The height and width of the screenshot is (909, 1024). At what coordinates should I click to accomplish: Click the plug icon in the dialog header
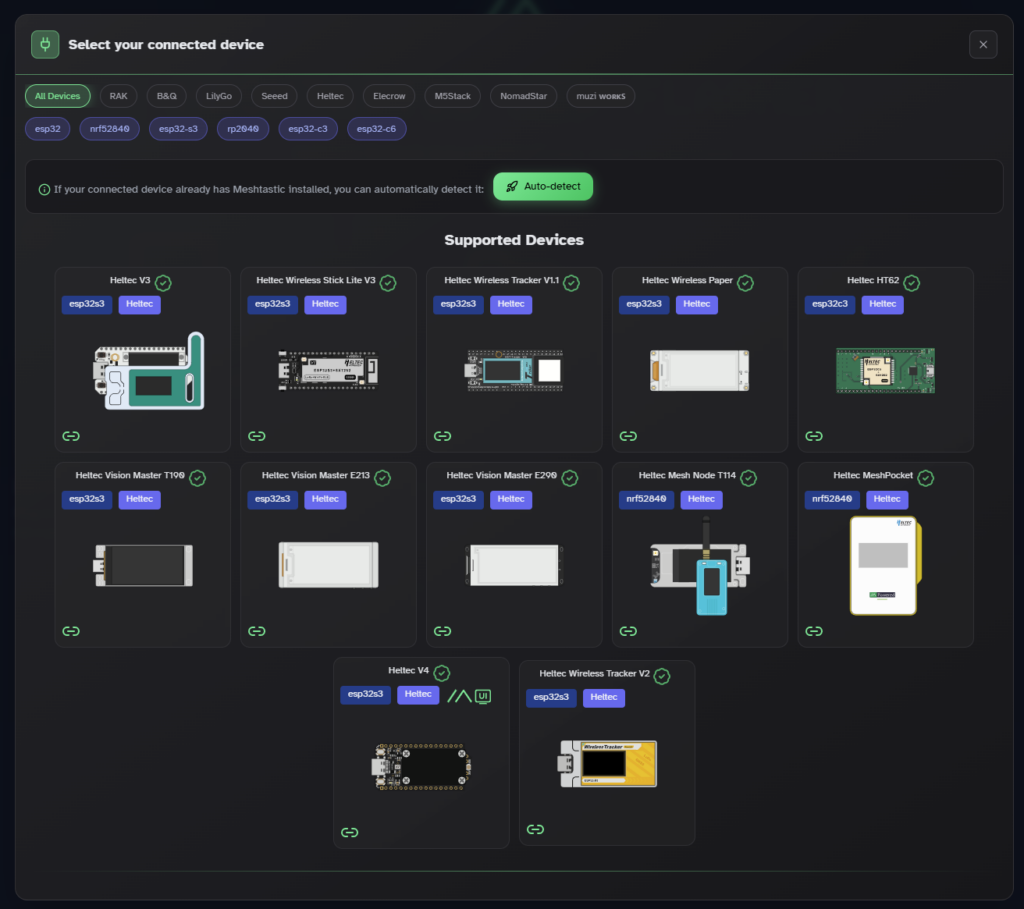coord(45,44)
